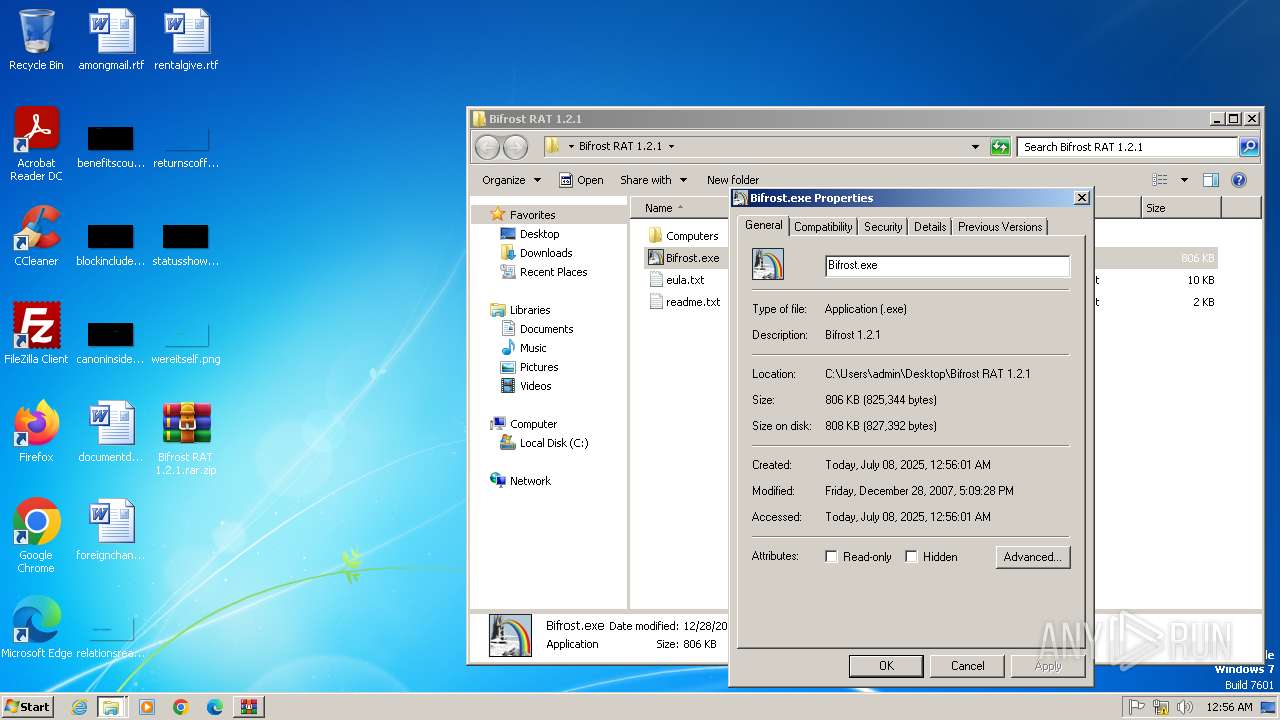Click New folder in Explorer toolbar

pyautogui.click(x=733, y=180)
